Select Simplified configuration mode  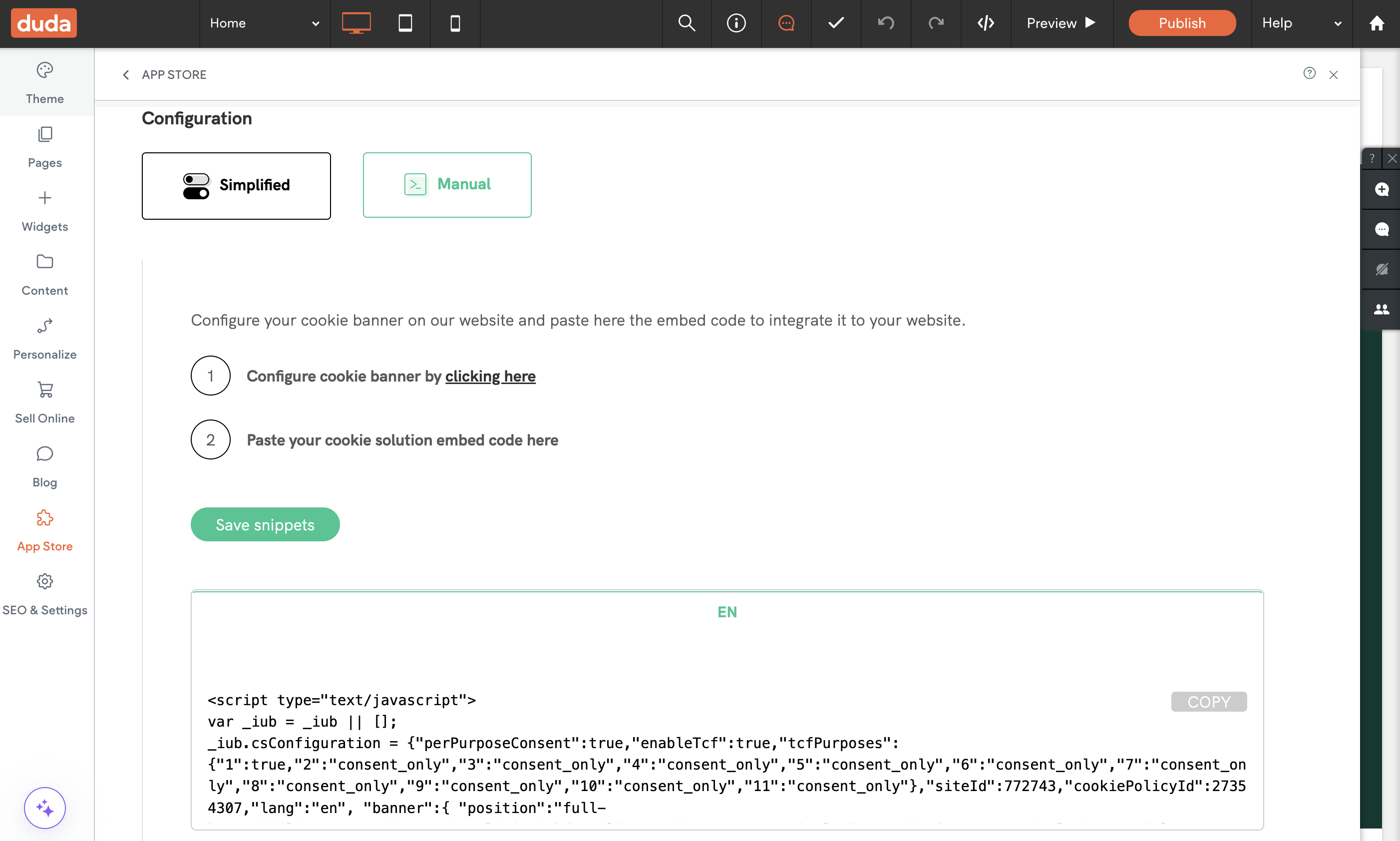(x=236, y=185)
